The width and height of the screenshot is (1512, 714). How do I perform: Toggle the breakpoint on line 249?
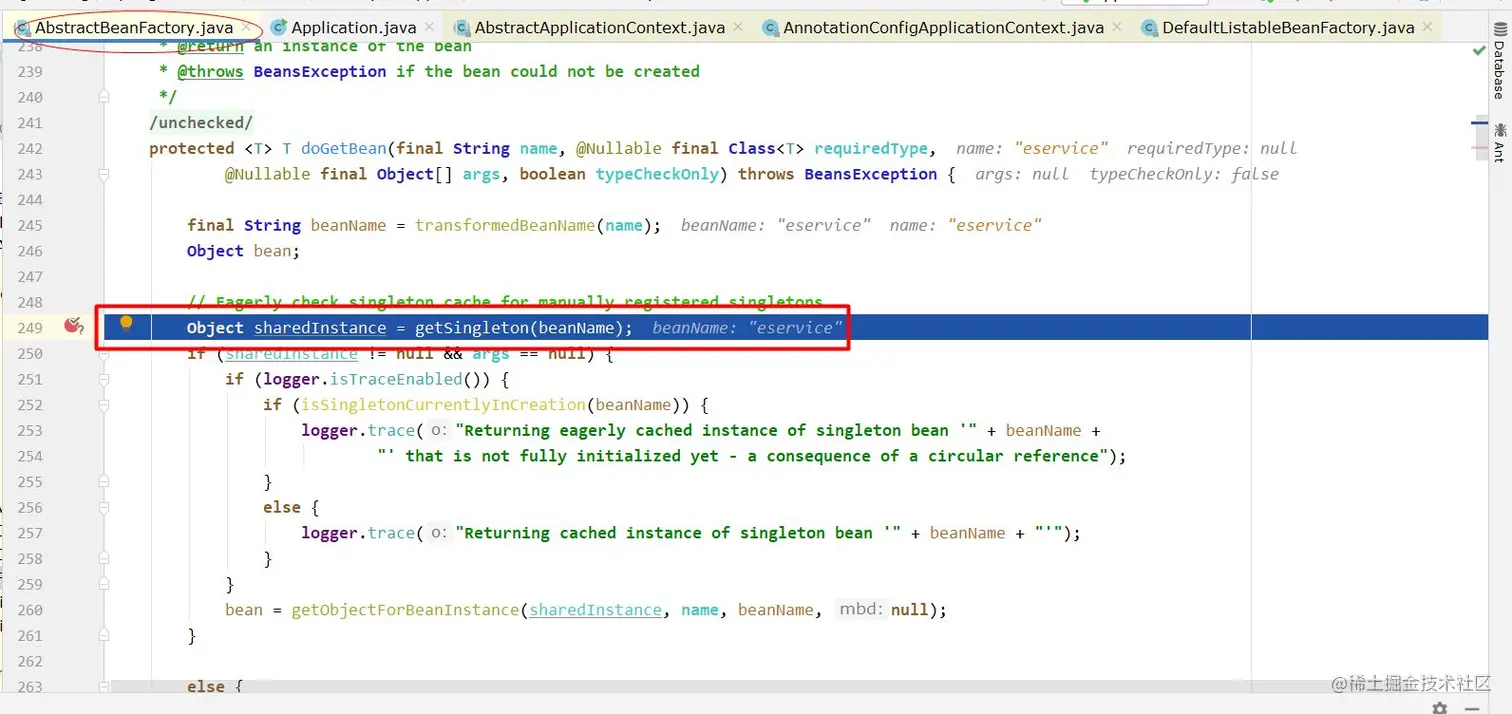[x=72, y=326]
